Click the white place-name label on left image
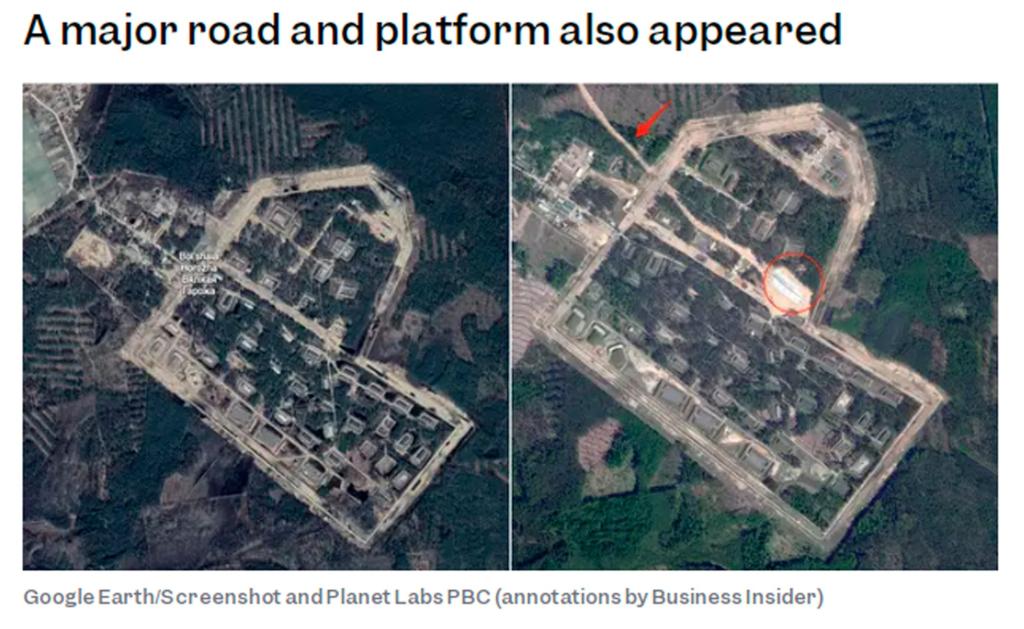Screen dimensions: 1024x629 [x=199, y=273]
